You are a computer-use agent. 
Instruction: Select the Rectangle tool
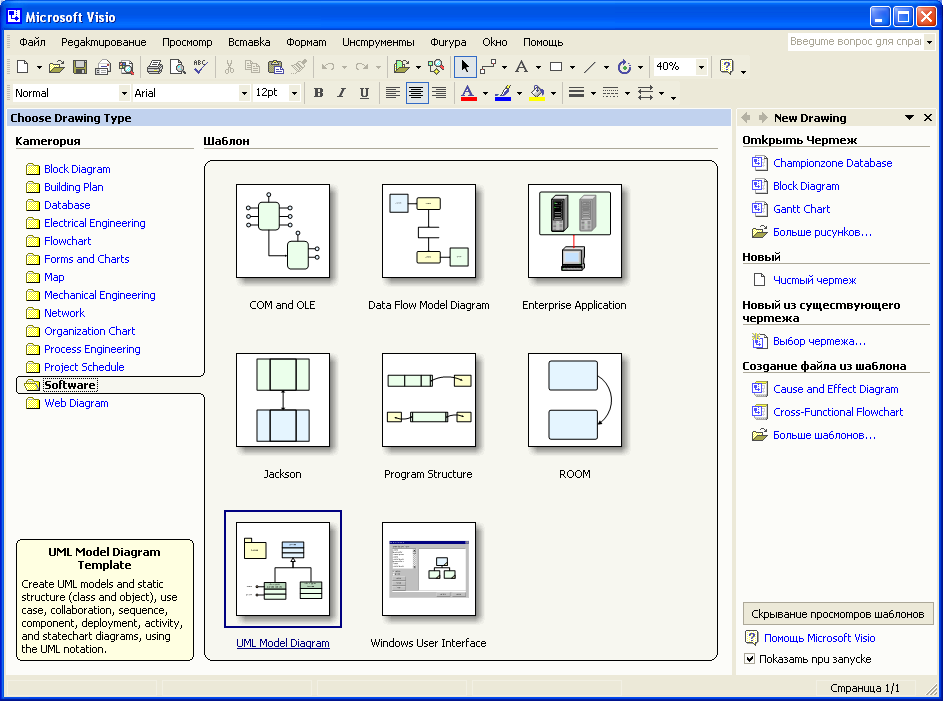click(556, 67)
